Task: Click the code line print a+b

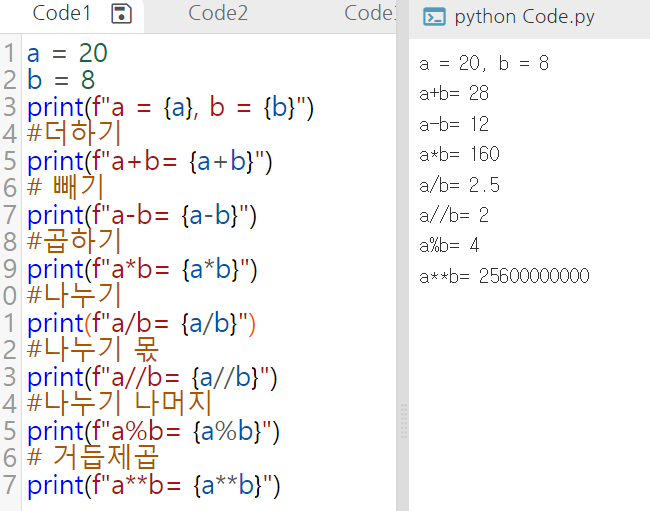Action: point(150,161)
